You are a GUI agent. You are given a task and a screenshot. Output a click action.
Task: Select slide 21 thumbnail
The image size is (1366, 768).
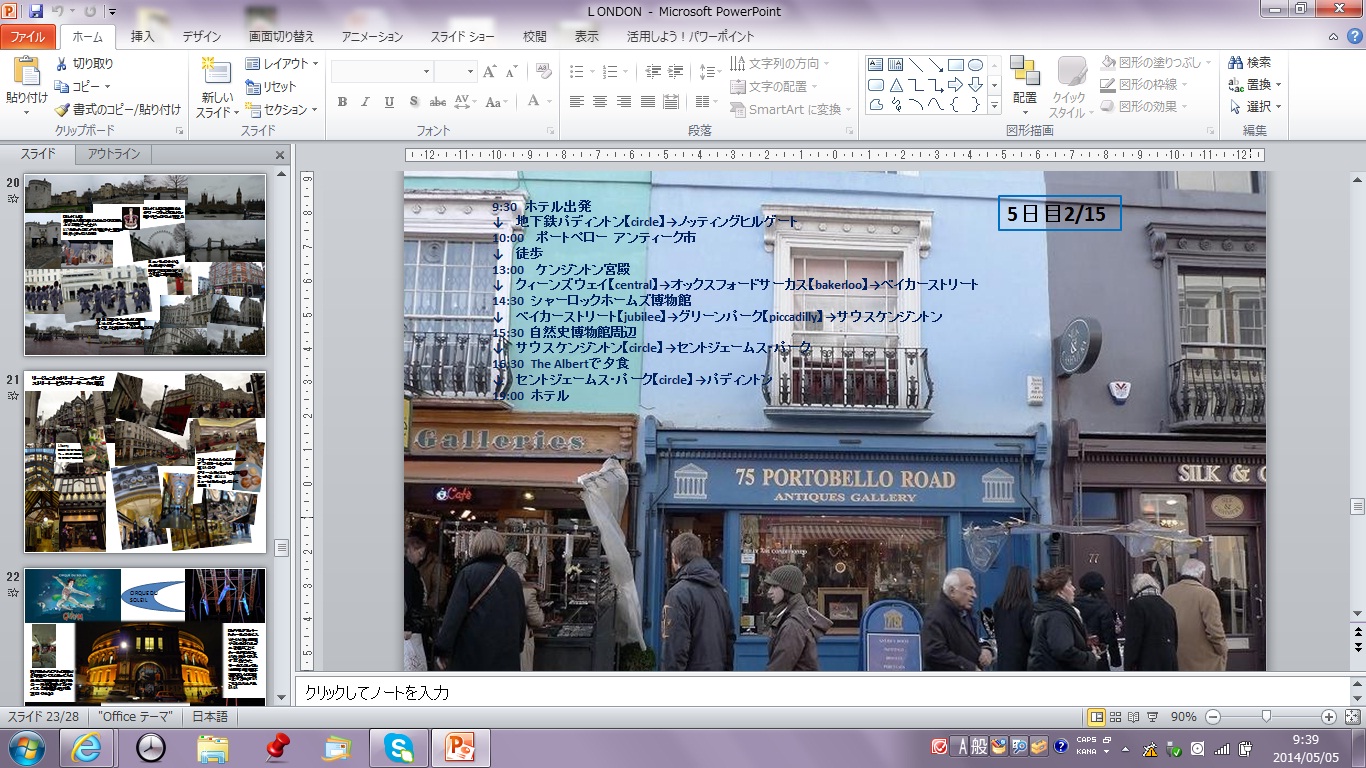point(145,462)
